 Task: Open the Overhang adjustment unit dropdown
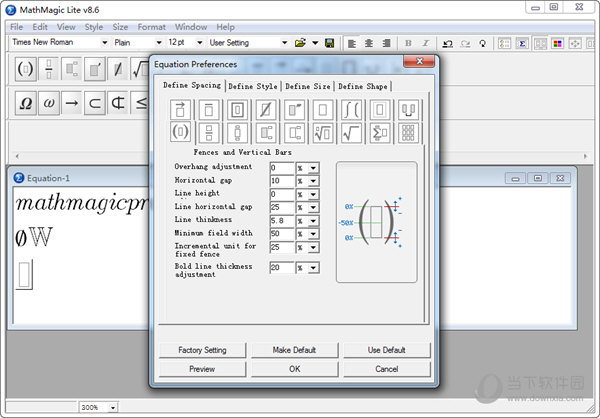click(313, 168)
